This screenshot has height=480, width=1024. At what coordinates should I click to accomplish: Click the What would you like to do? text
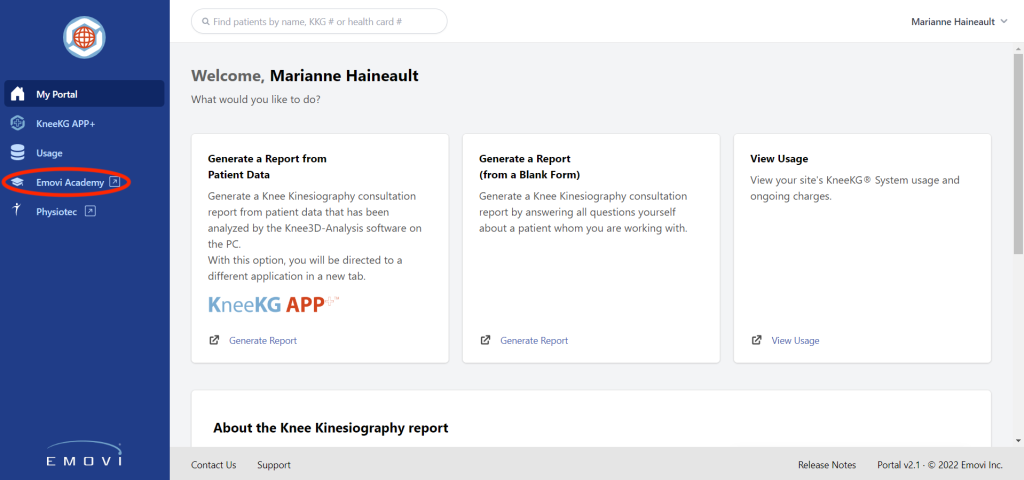pos(255,101)
